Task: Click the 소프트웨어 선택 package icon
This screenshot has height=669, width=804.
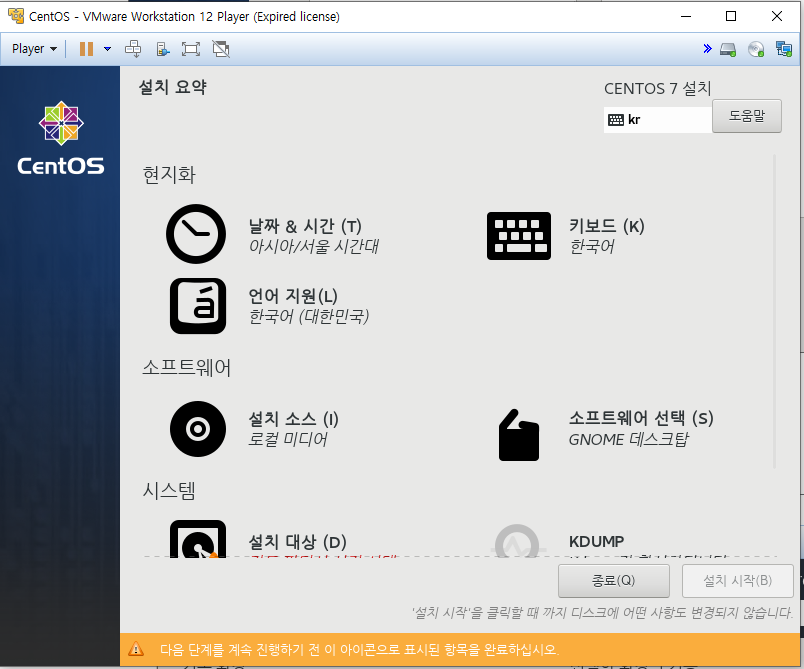Action: [519, 435]
